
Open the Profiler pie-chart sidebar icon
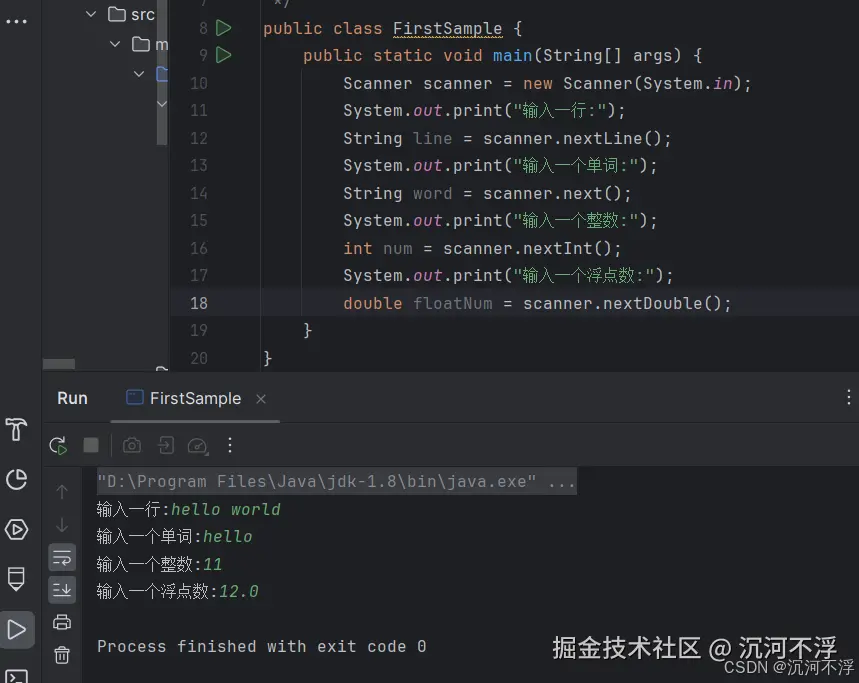(x=16, y=480)
